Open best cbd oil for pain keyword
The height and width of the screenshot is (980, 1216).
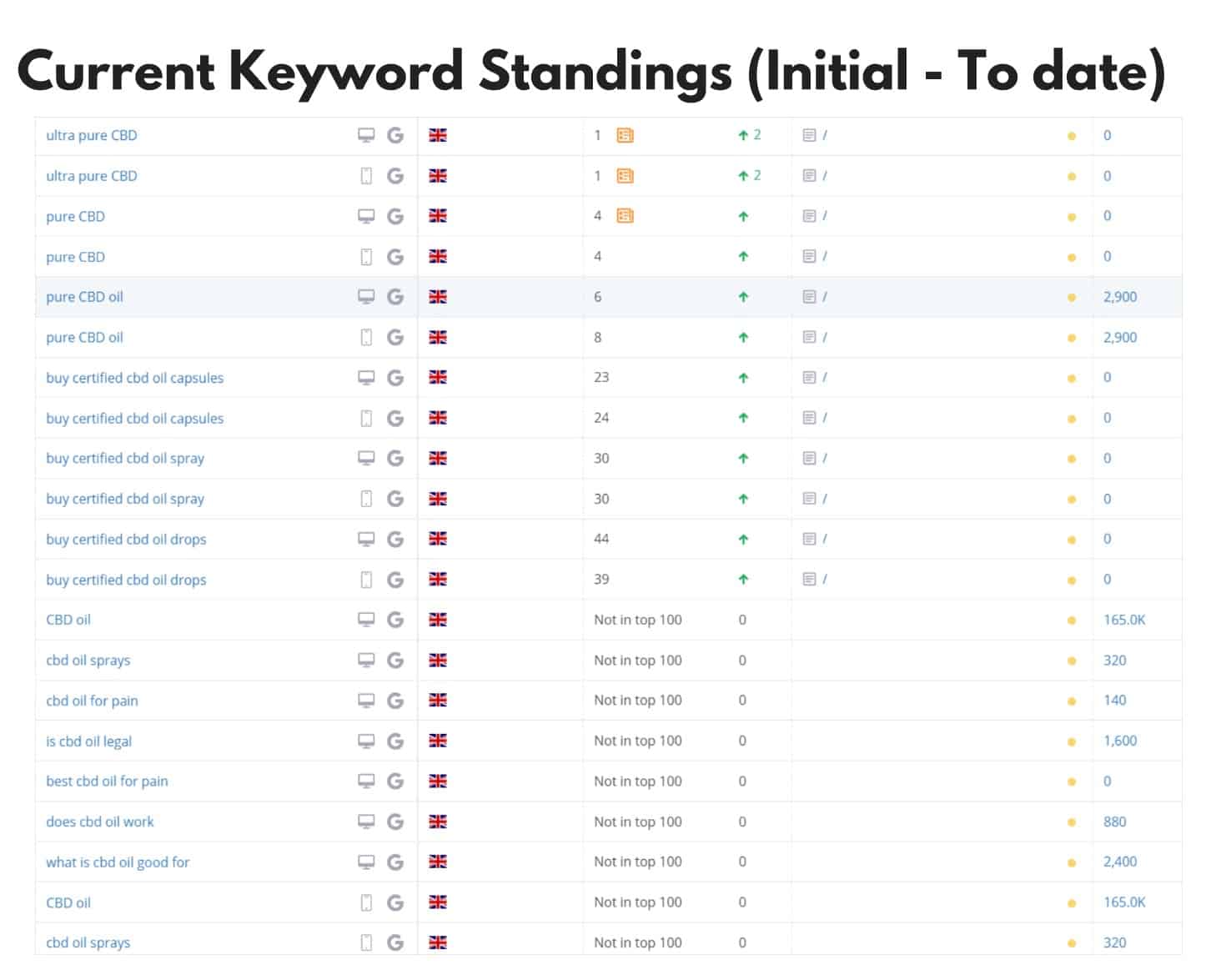click(x=107, y=781)
